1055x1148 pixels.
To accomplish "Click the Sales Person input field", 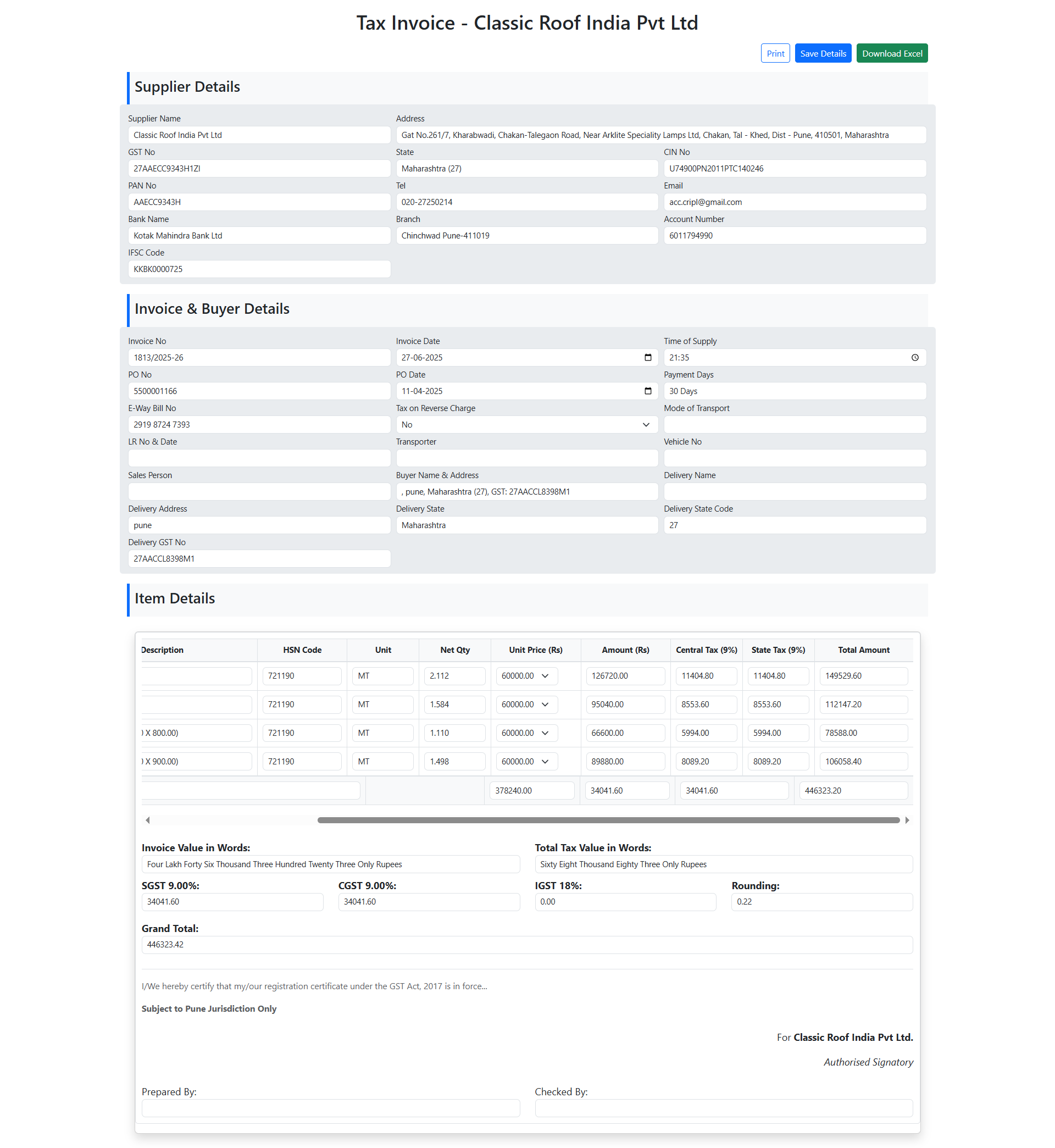I will [x=259, y=491].
